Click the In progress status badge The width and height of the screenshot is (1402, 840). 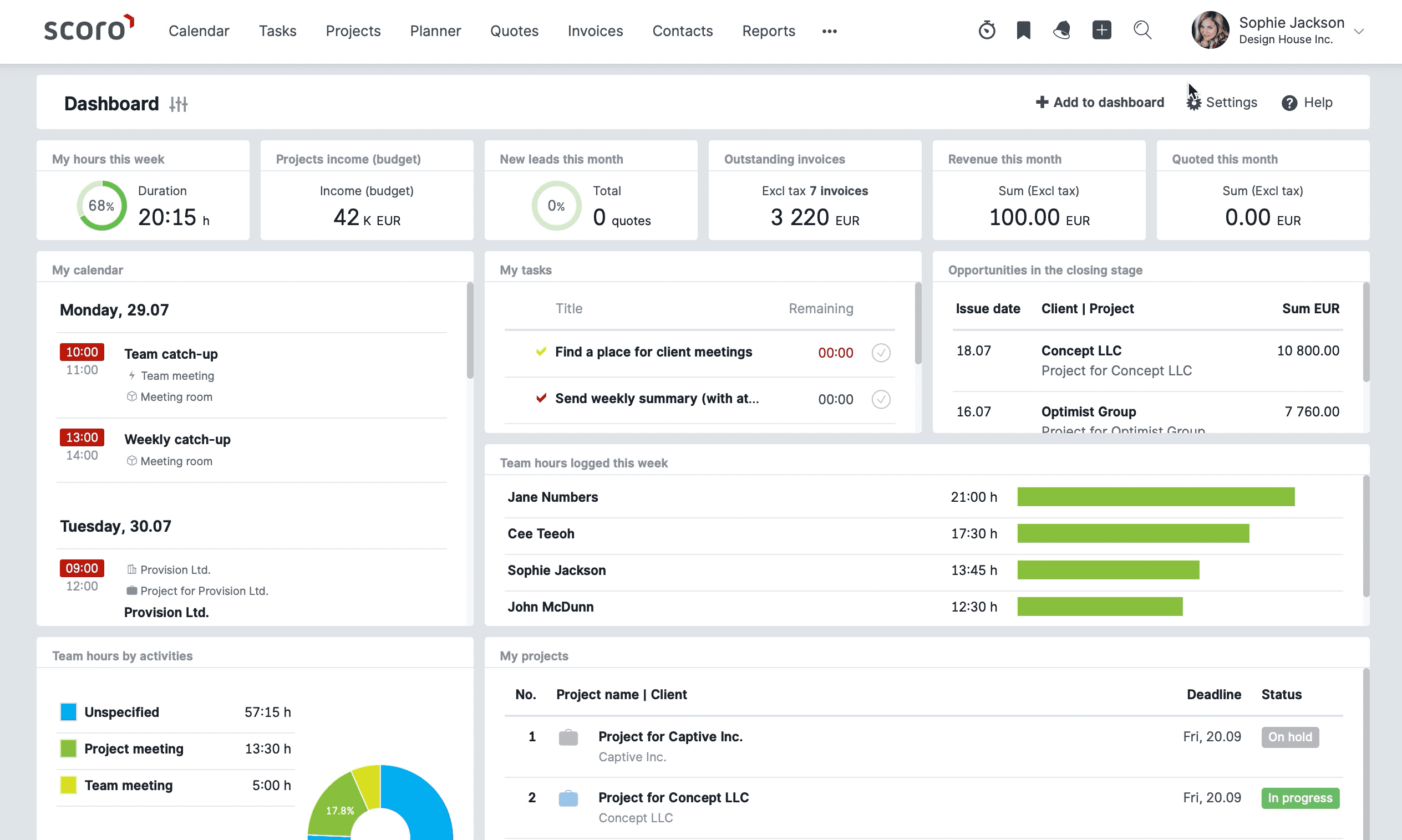[x=1300, y=798]
